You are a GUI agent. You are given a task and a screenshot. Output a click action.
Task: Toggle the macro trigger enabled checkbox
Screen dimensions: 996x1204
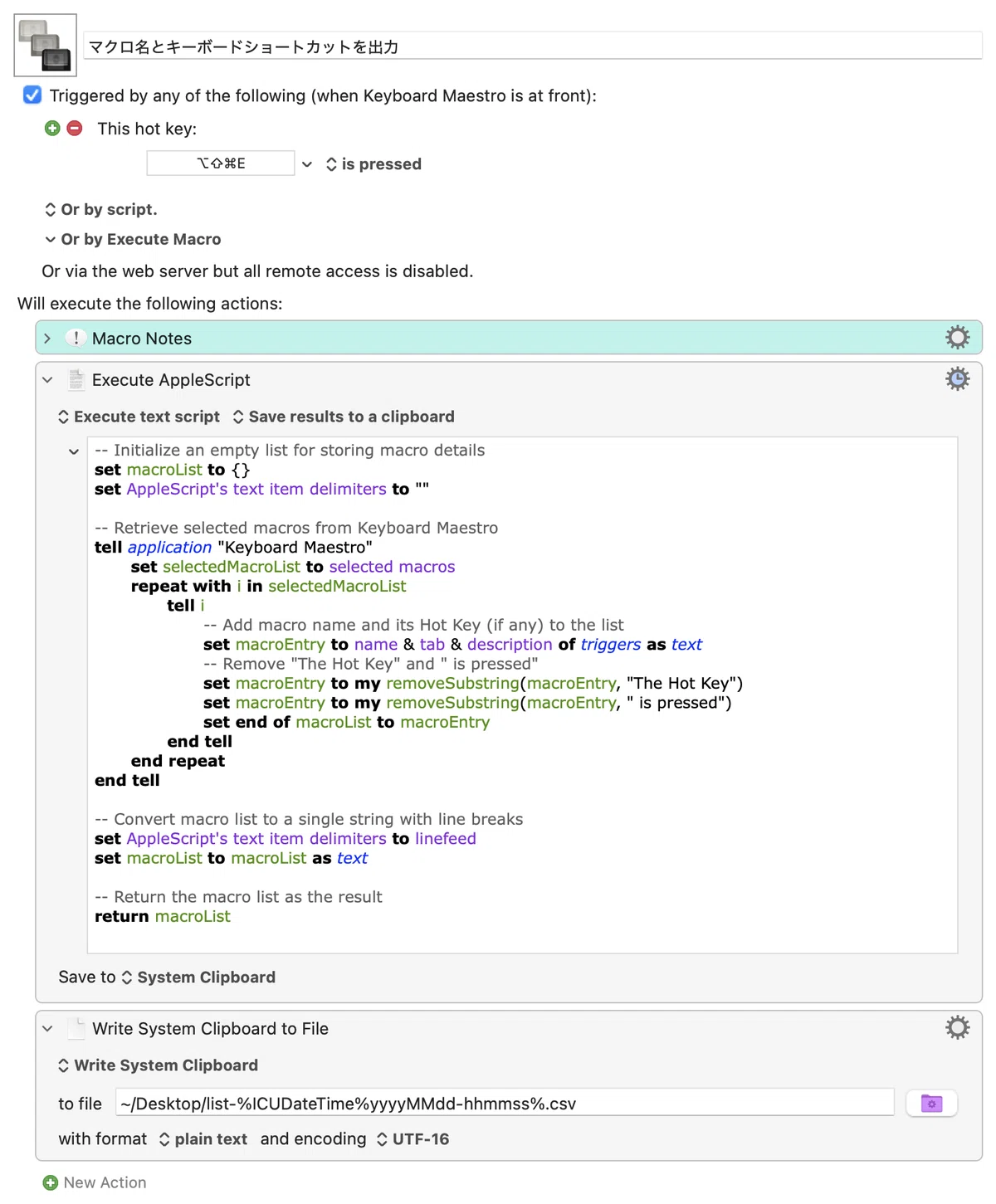click(32, 95)
